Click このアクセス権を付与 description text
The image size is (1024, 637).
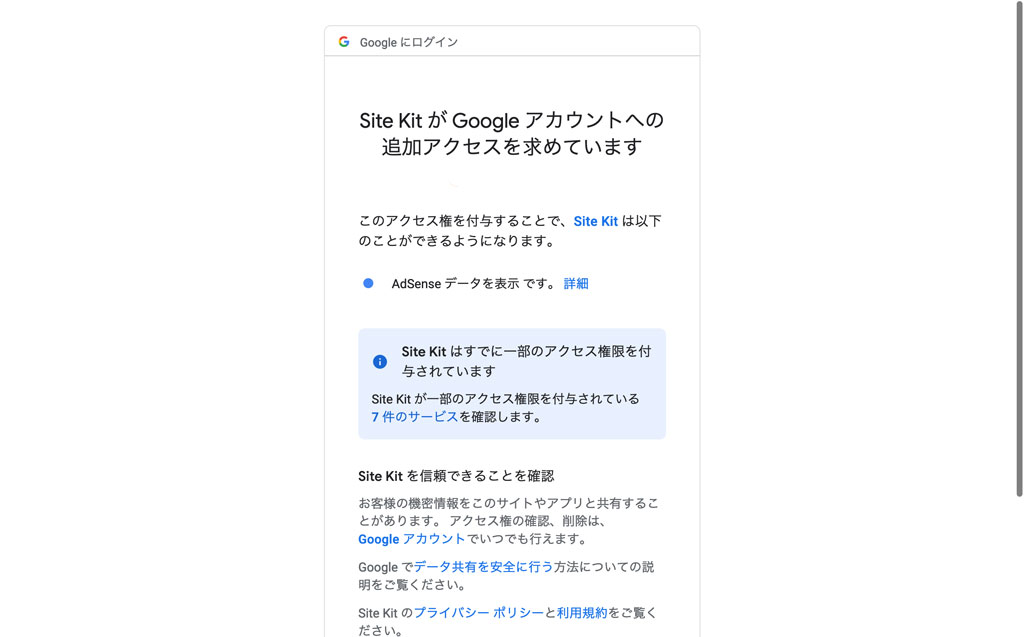[510, 231]
